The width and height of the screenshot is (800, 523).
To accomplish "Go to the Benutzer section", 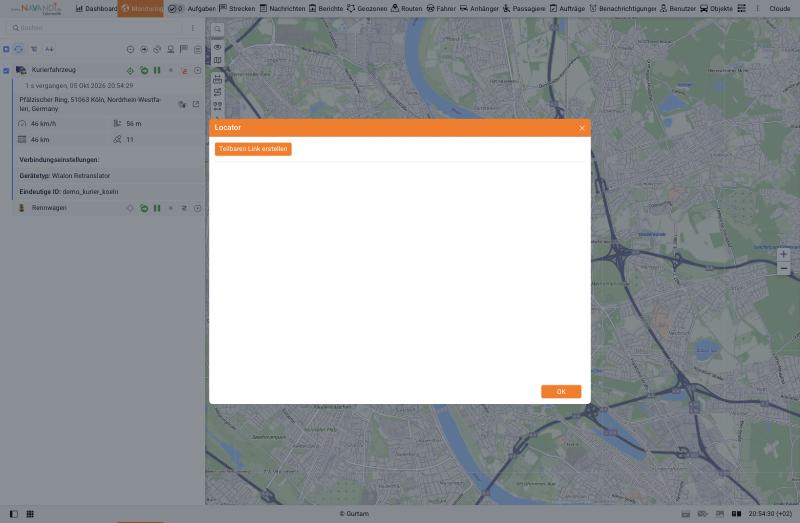I will [x=678, y=9].
